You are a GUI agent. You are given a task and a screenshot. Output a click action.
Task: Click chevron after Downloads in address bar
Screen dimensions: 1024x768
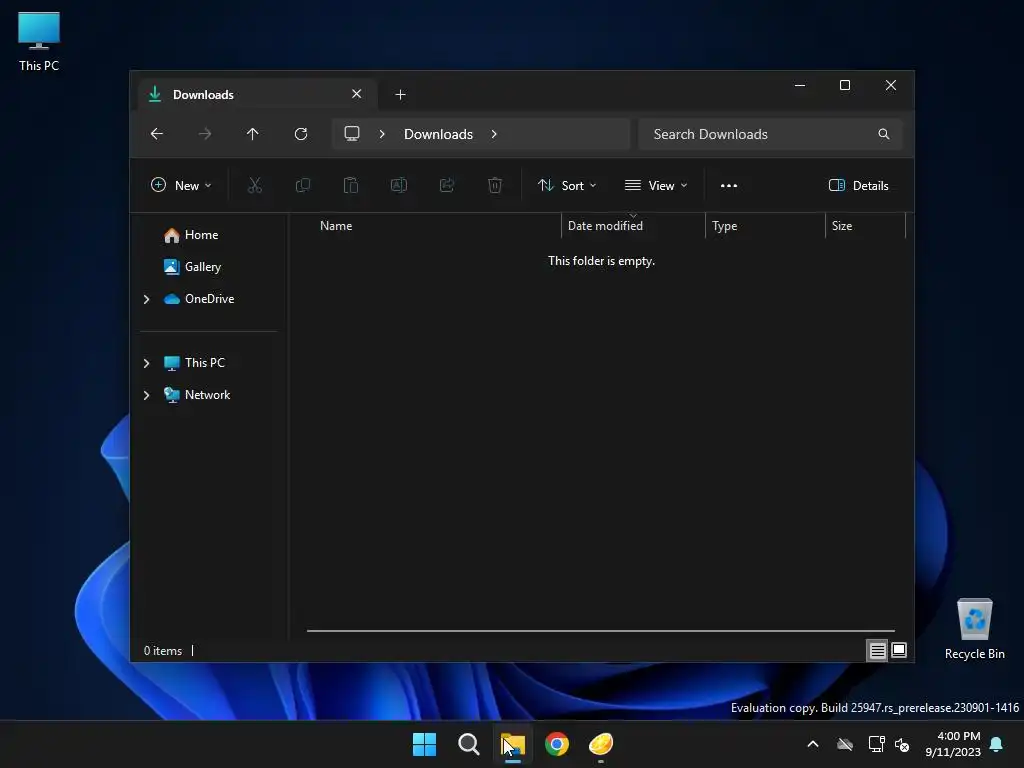(x=494, y=134)
